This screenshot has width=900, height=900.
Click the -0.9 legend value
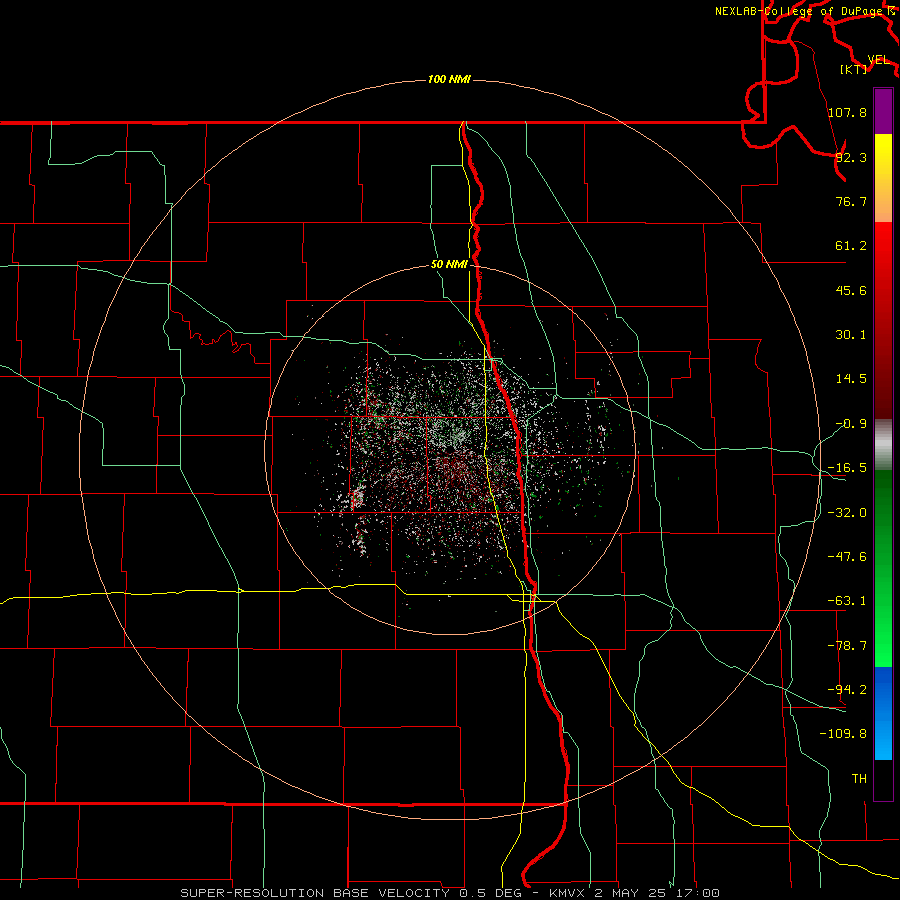851,424
